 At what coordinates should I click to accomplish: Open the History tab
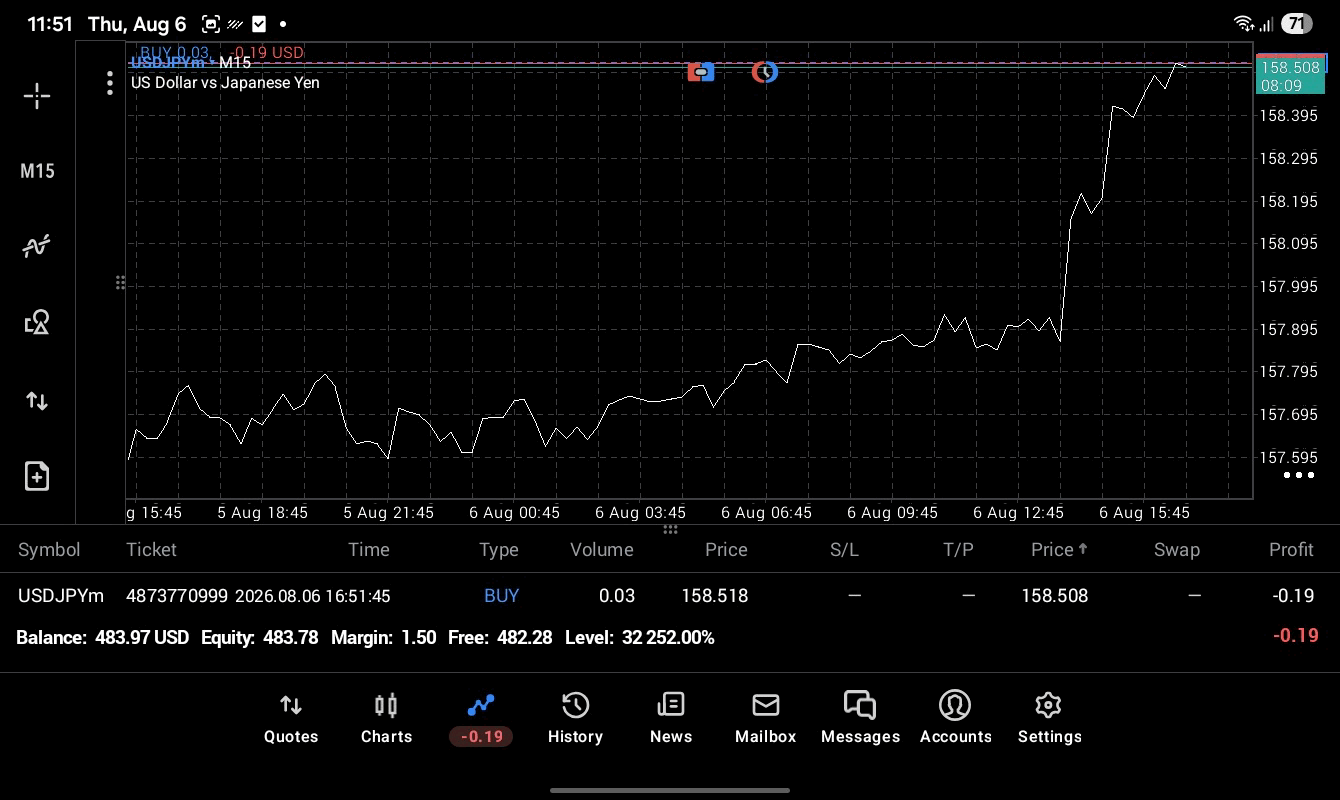tap(575, 719)
